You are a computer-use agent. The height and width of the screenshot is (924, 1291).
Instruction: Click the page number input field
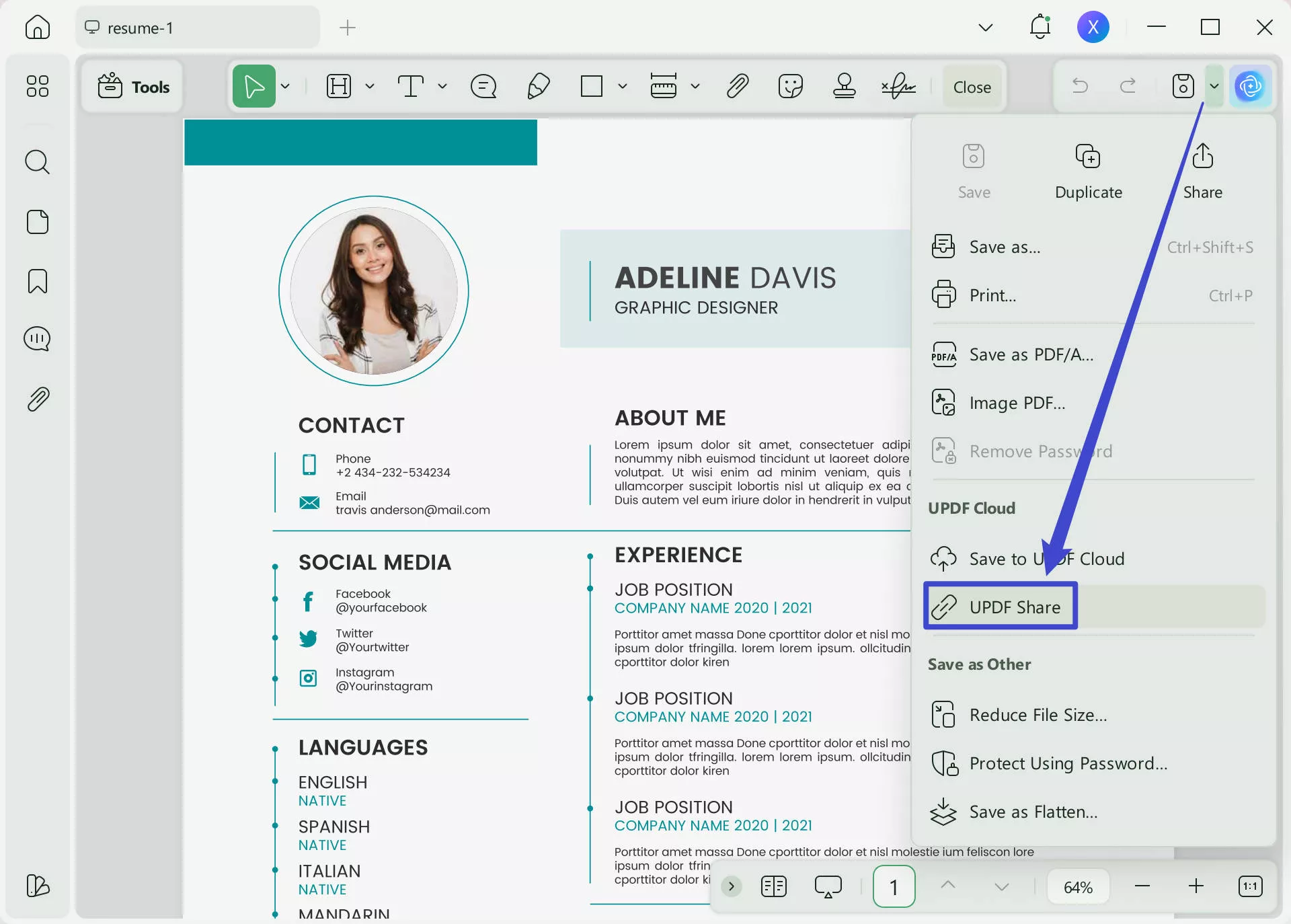point(894,886)
